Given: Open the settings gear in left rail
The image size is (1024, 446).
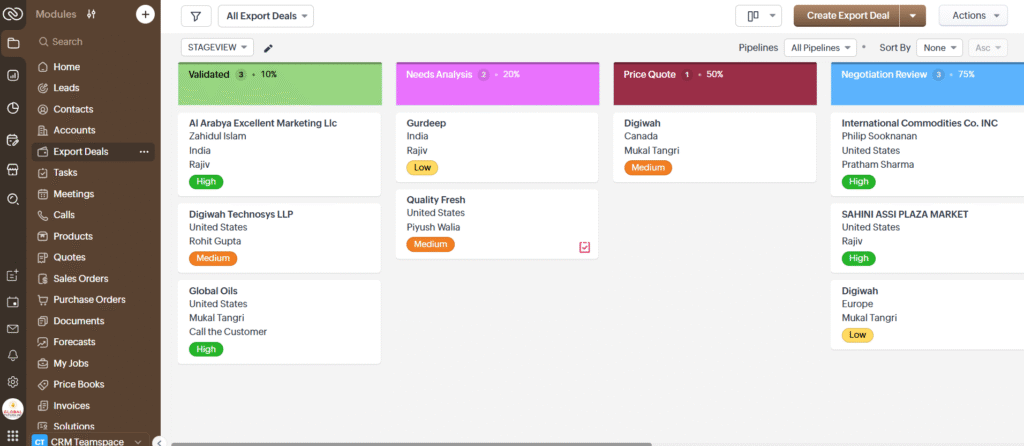Looking at the screenshot, I should 13,382.
